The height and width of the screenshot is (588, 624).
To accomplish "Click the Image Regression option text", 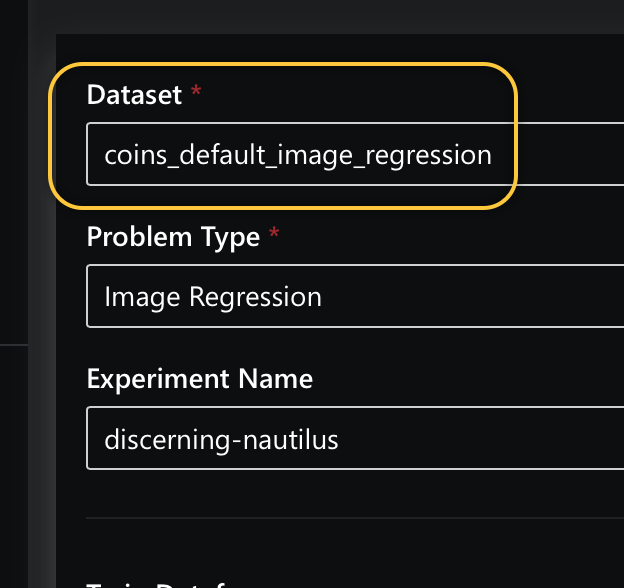I will tap(213, 297).
